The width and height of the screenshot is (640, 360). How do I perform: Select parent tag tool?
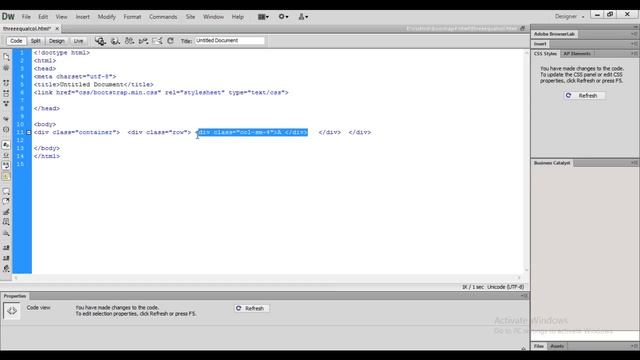[6, 119]
